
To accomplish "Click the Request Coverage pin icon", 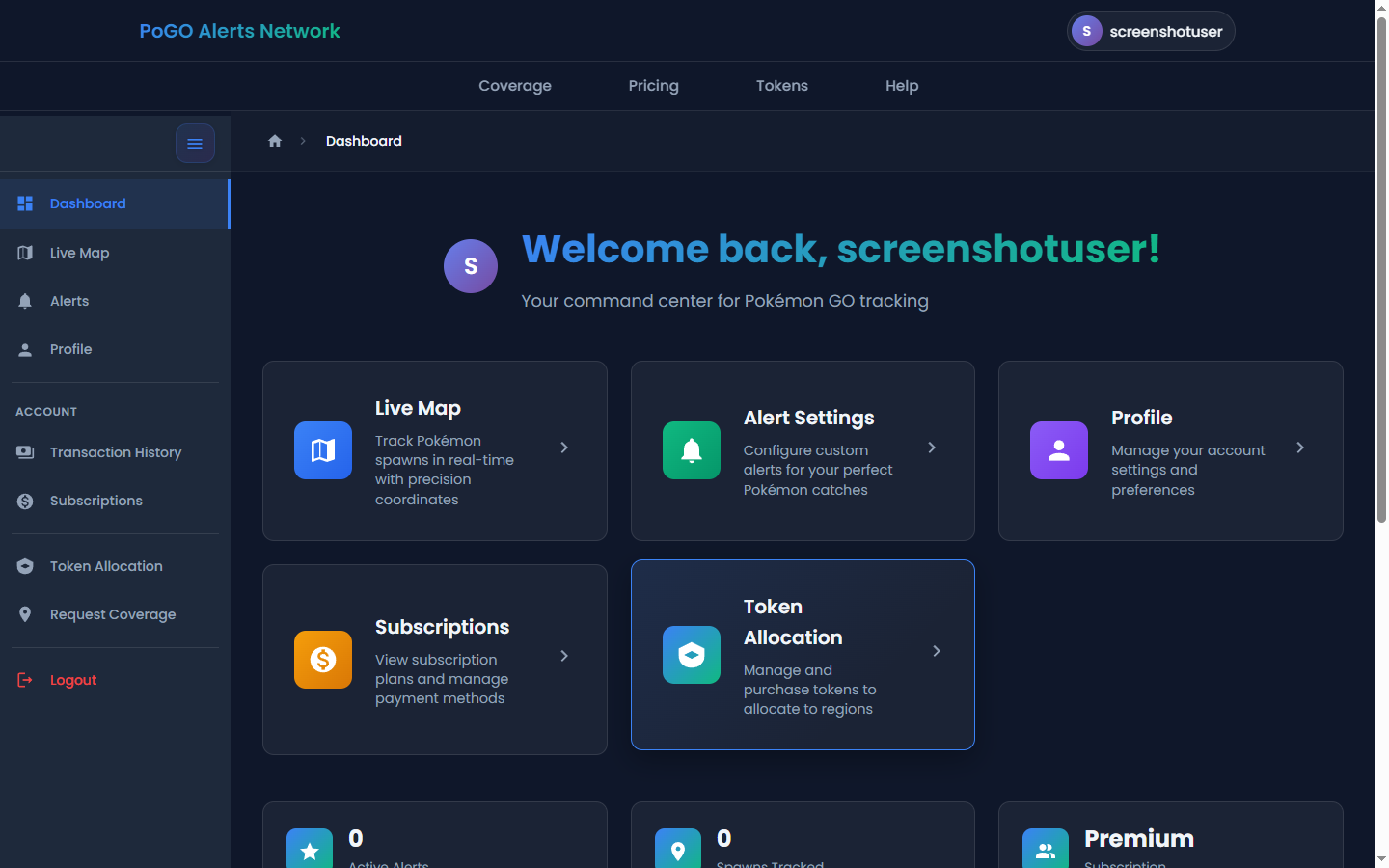I will (25, 614).
